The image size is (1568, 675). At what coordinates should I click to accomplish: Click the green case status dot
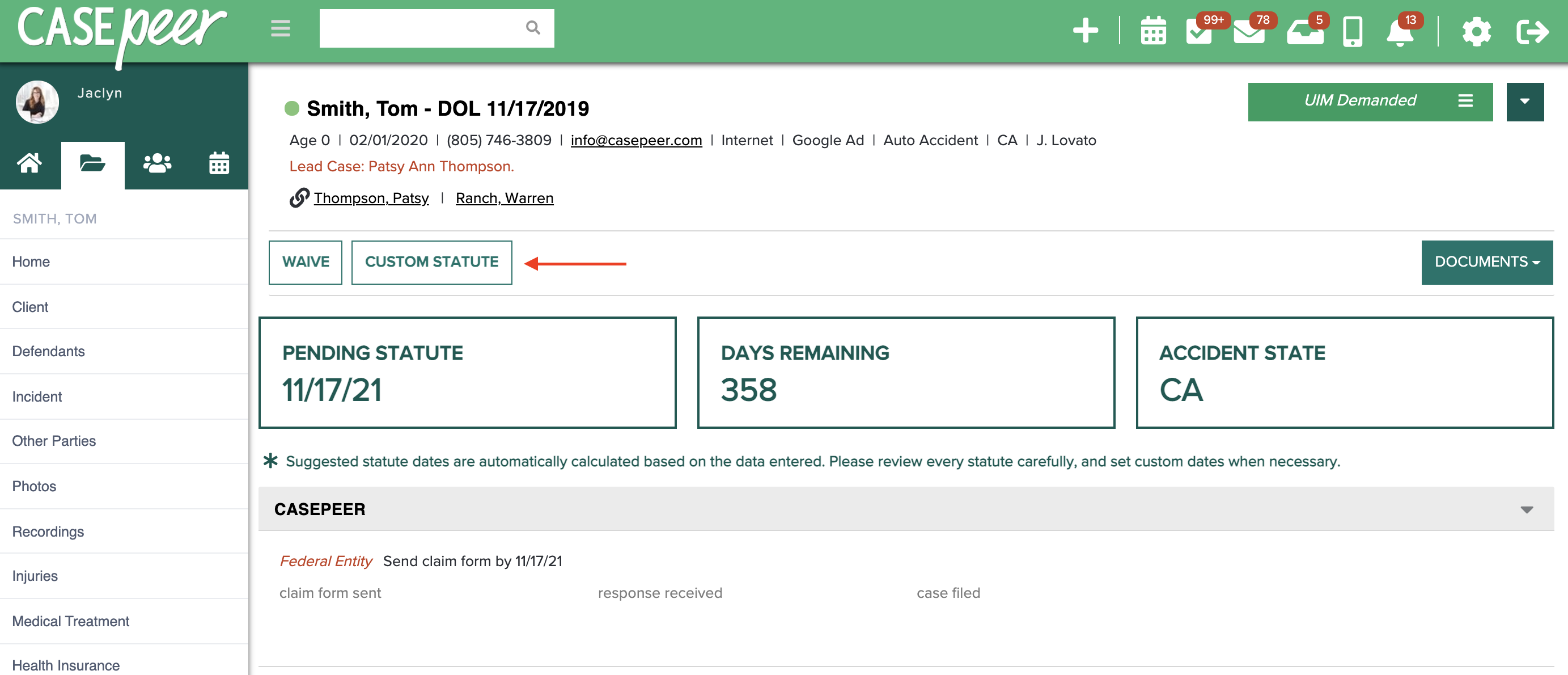292,108
